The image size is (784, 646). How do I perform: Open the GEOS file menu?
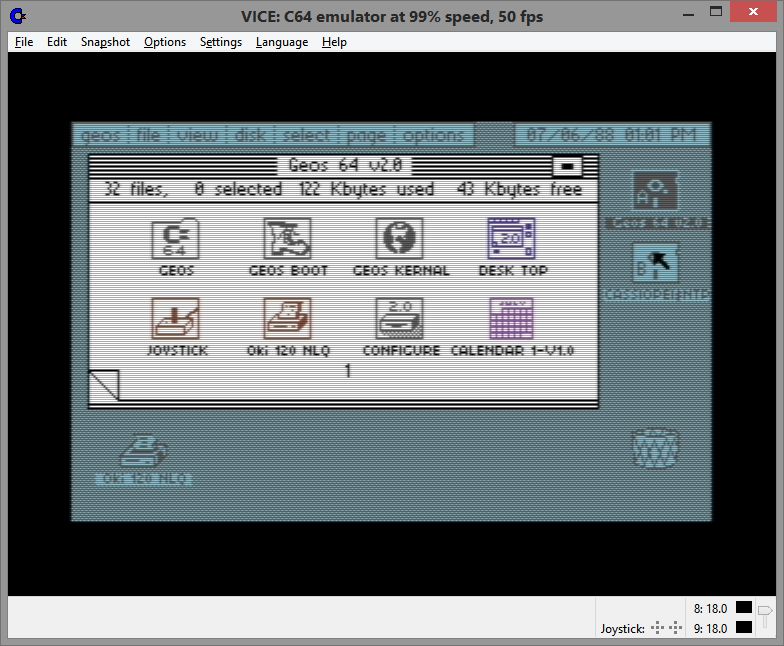148,135
